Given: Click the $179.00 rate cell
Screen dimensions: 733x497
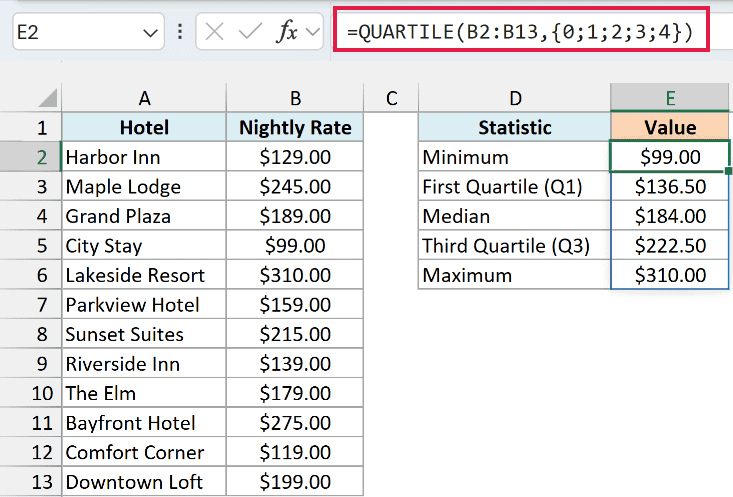Looking at the screenshot, I should tap(295, 393).
